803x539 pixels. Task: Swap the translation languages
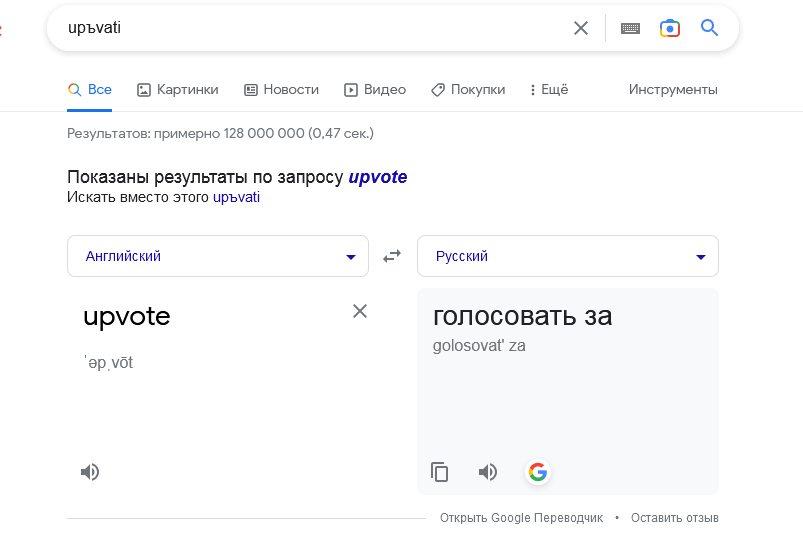[392, 256]
